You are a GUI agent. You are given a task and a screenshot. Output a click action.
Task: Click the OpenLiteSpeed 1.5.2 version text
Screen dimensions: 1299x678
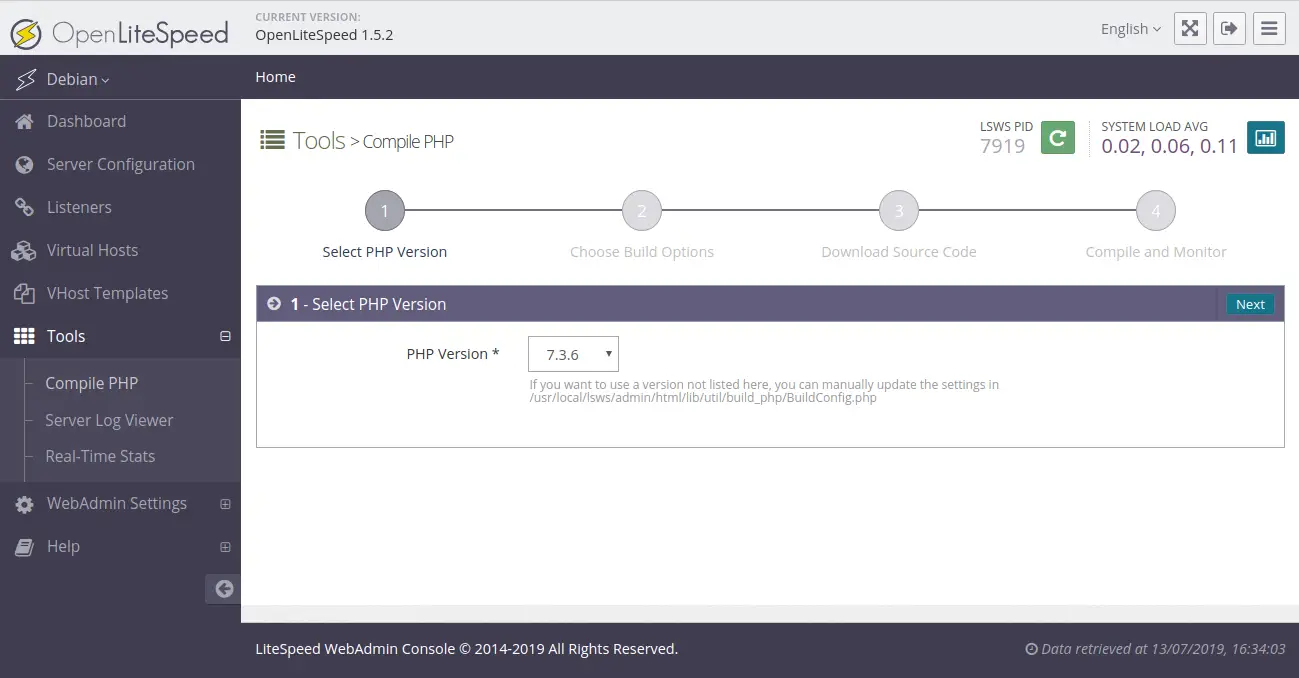tap(324, 35)
